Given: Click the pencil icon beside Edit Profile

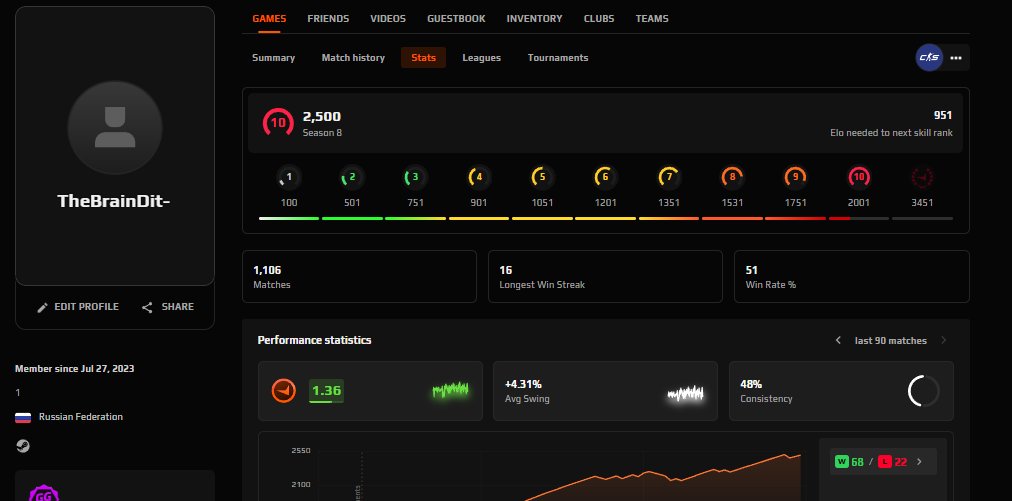Looking at the screenshot, I should [x=43, y=307].
